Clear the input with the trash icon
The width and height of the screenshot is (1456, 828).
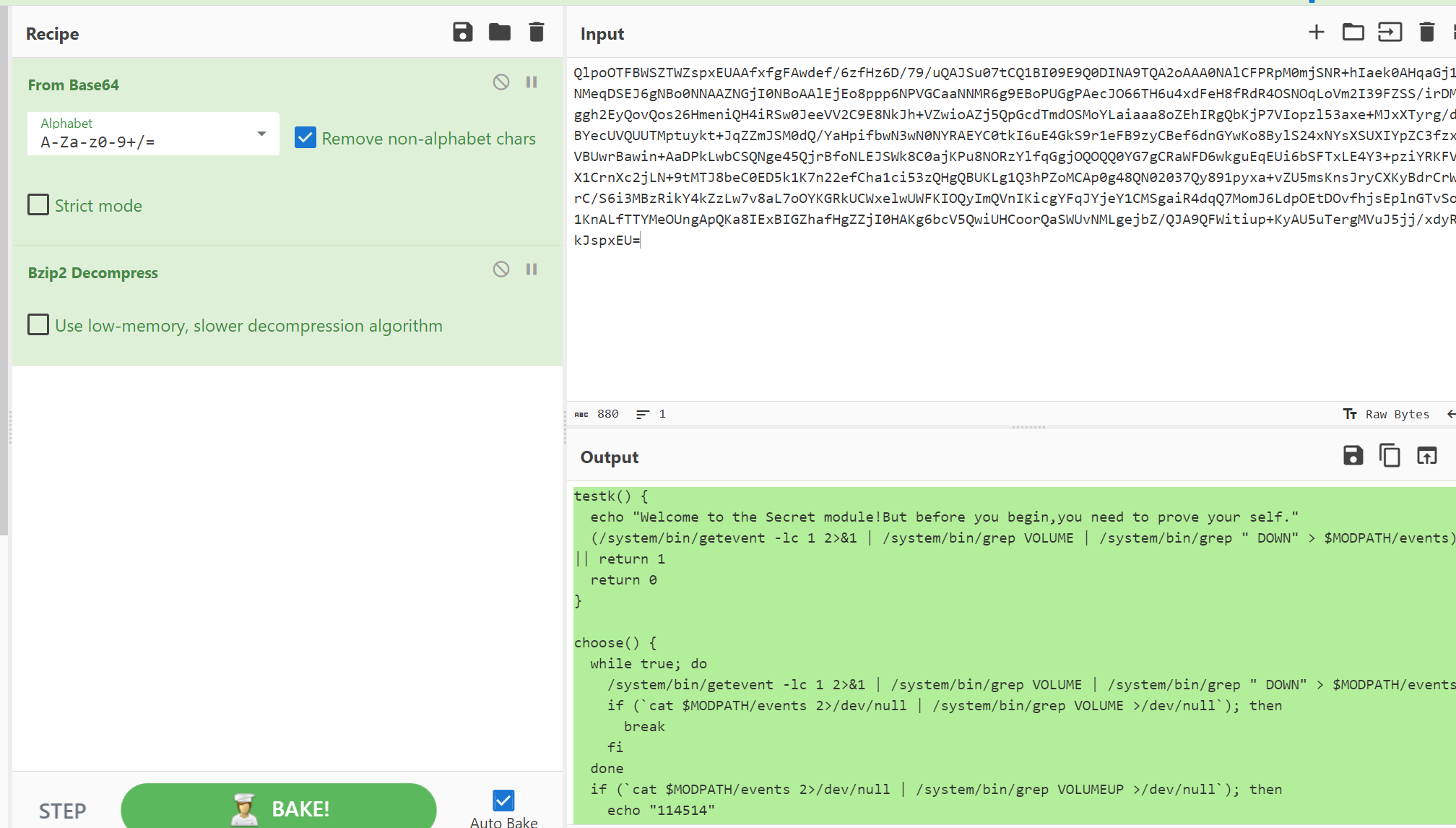coord(1426,33)
